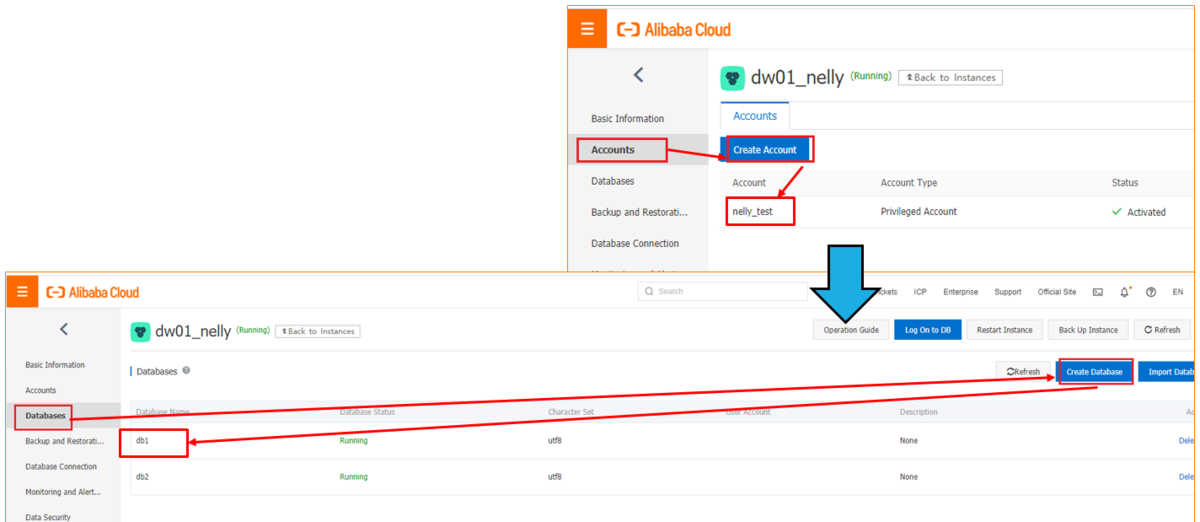1200x522 pixels.
Task: Click Back Up Instance button
Action: 1088,330
